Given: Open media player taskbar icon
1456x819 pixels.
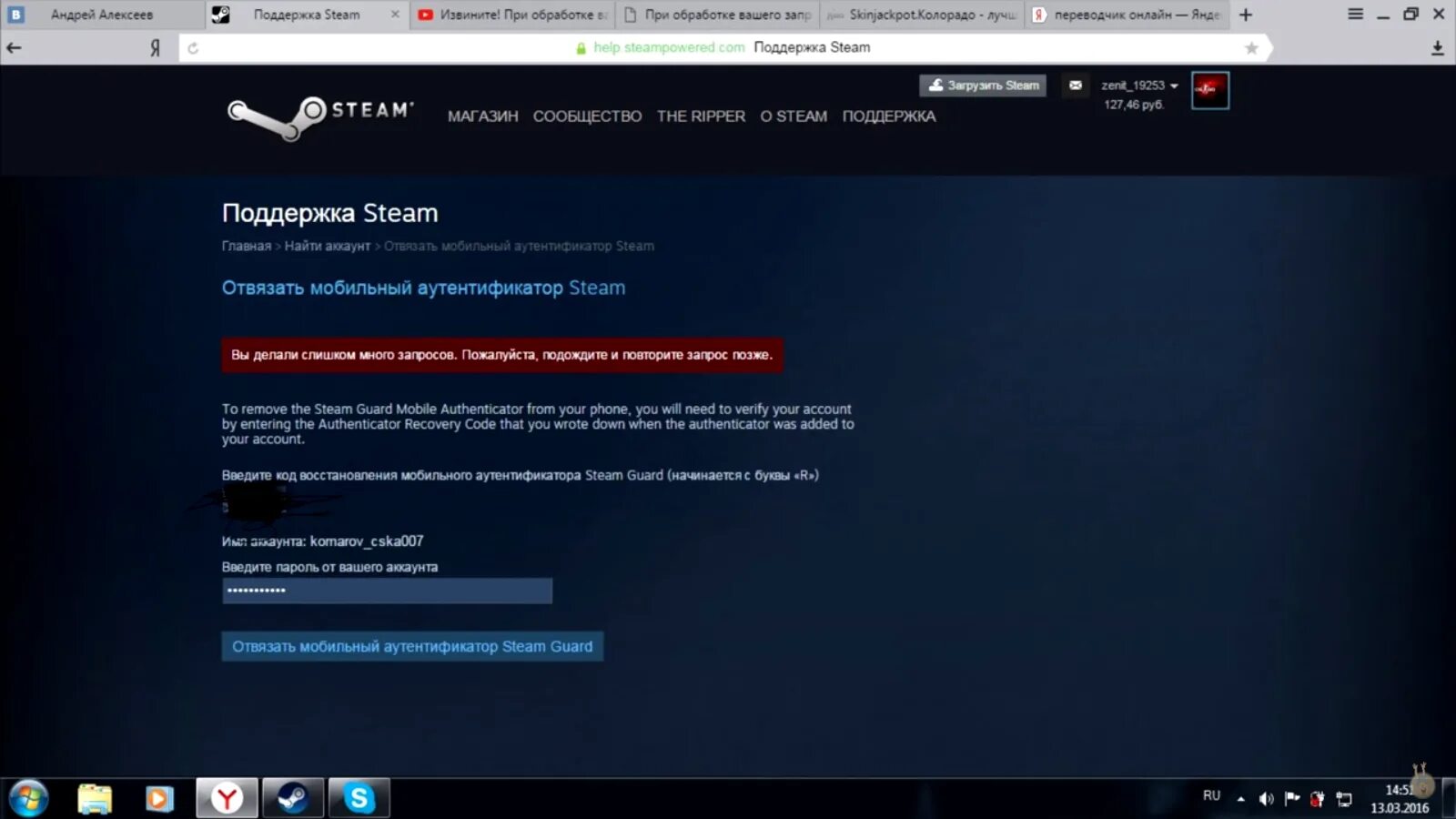Looking at the screenshot, I should [159, 798].
